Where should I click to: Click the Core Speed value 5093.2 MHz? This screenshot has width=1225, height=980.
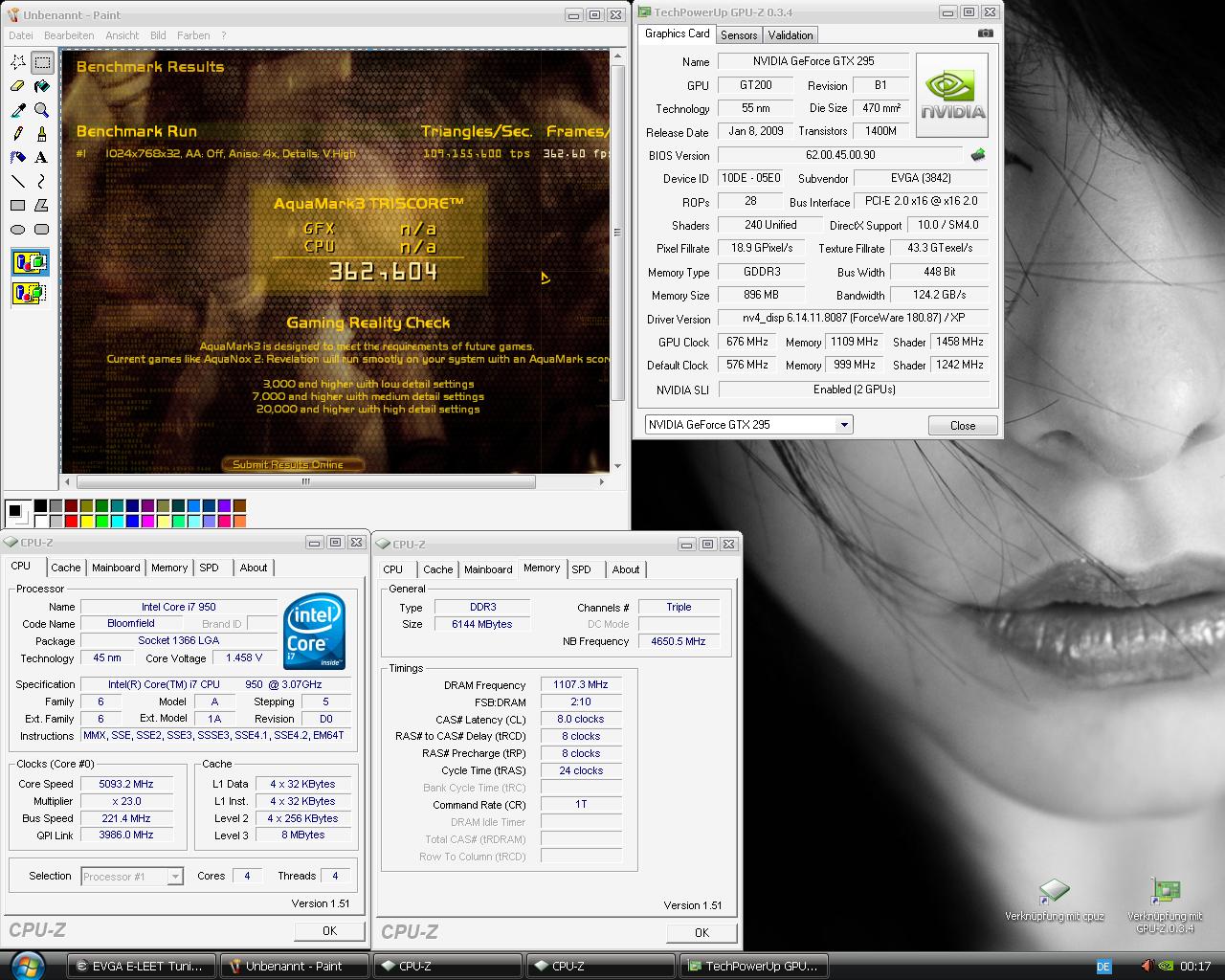126,784
